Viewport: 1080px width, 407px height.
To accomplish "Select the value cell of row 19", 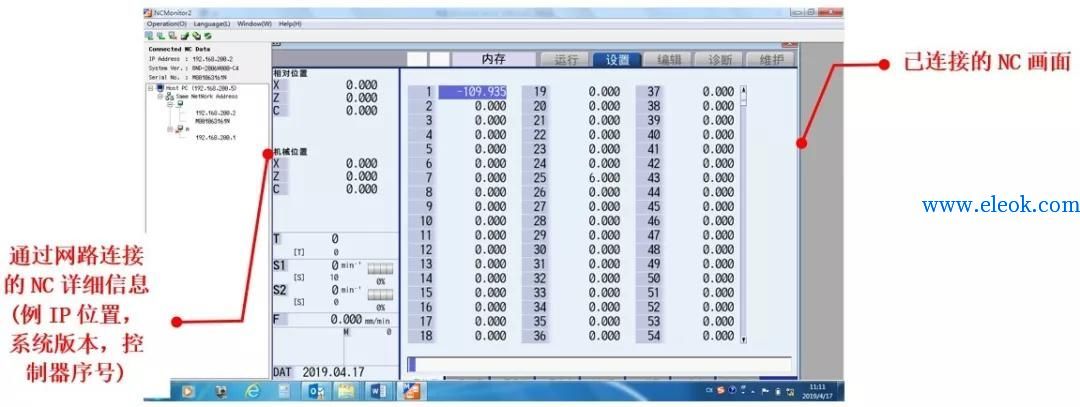I will (604, 92).
